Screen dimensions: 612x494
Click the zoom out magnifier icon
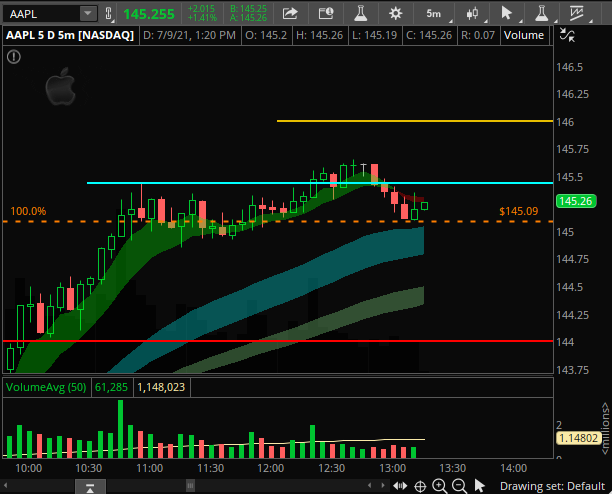click(x=459, y=486)
